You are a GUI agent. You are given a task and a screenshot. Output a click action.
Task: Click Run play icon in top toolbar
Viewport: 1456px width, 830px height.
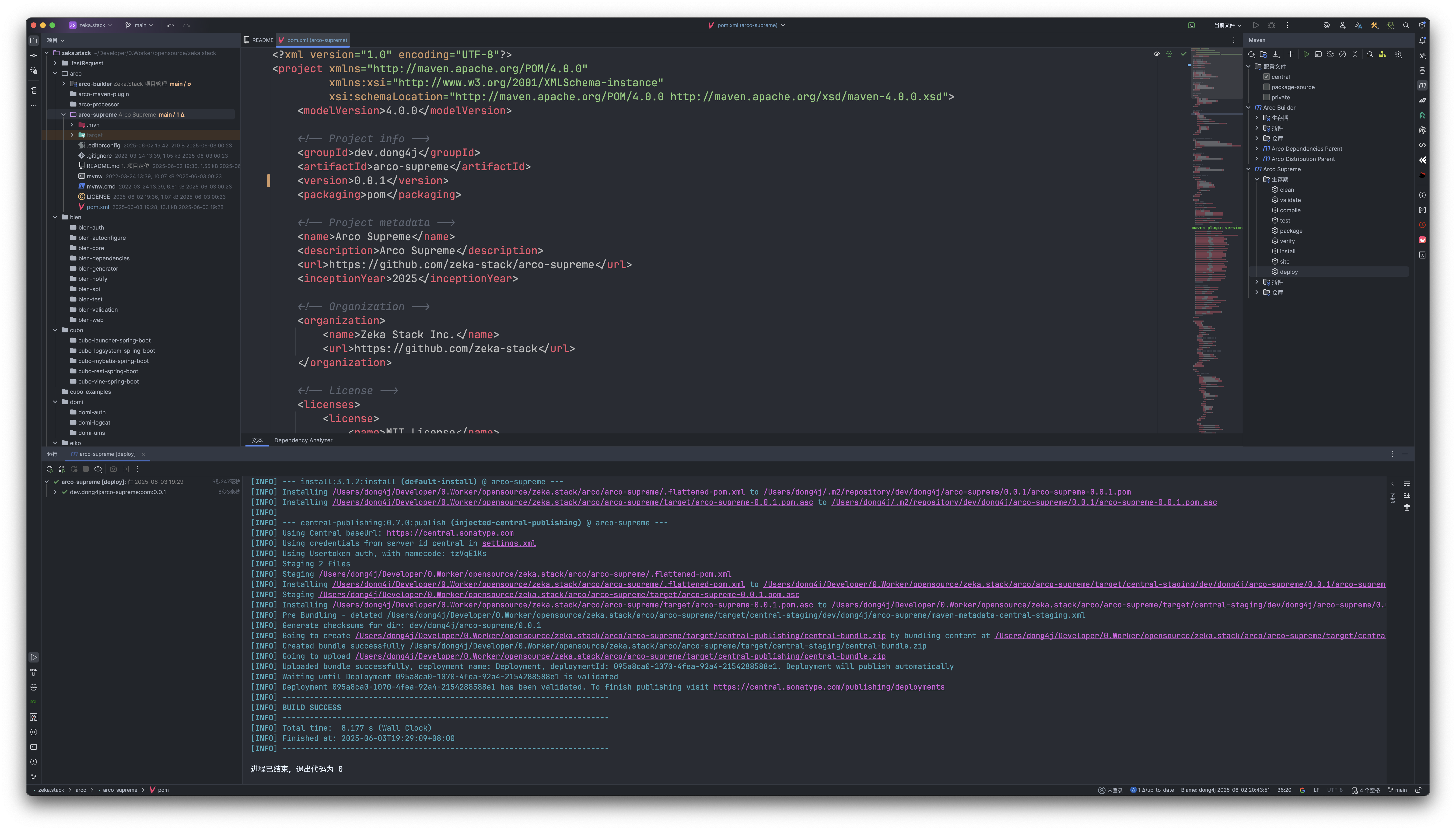[1255, 25]
